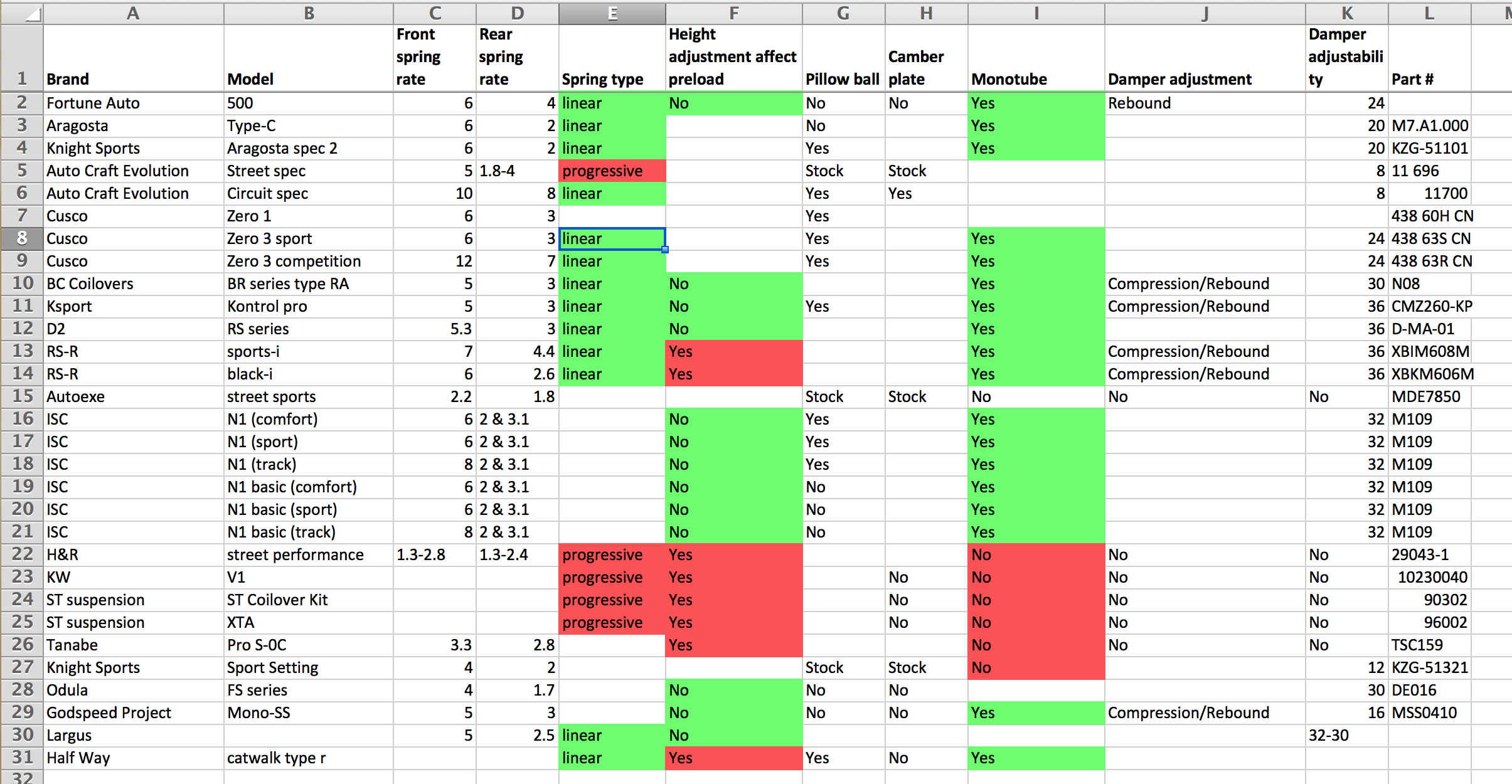Image resolution: width=1512 pixels, height=784 pixels.
Task: Select part number 'CMZ260-KP'
Action: pyautogui.click(x=1432, y=306)
